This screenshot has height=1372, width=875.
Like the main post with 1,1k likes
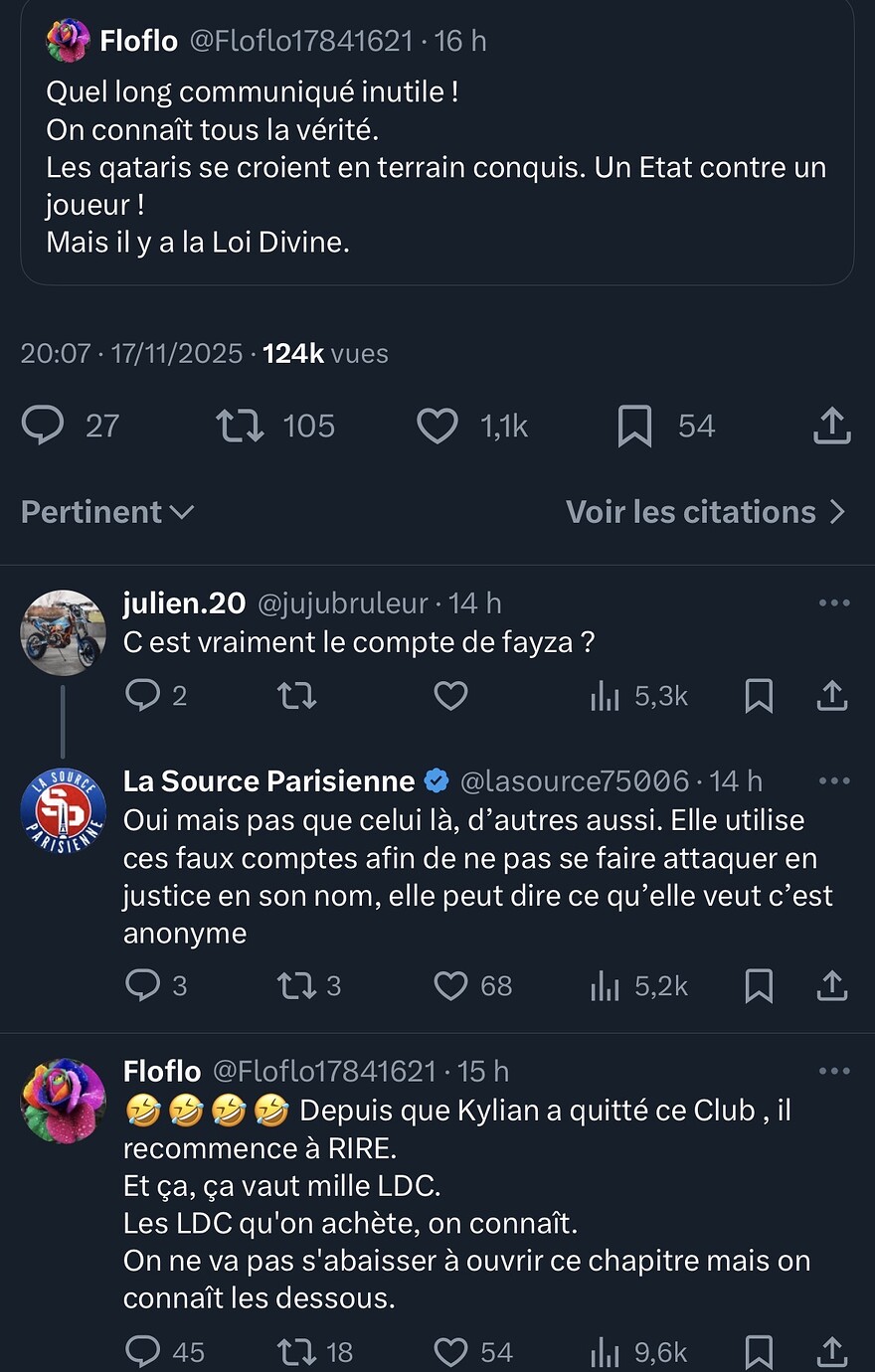tap(437, 427)
